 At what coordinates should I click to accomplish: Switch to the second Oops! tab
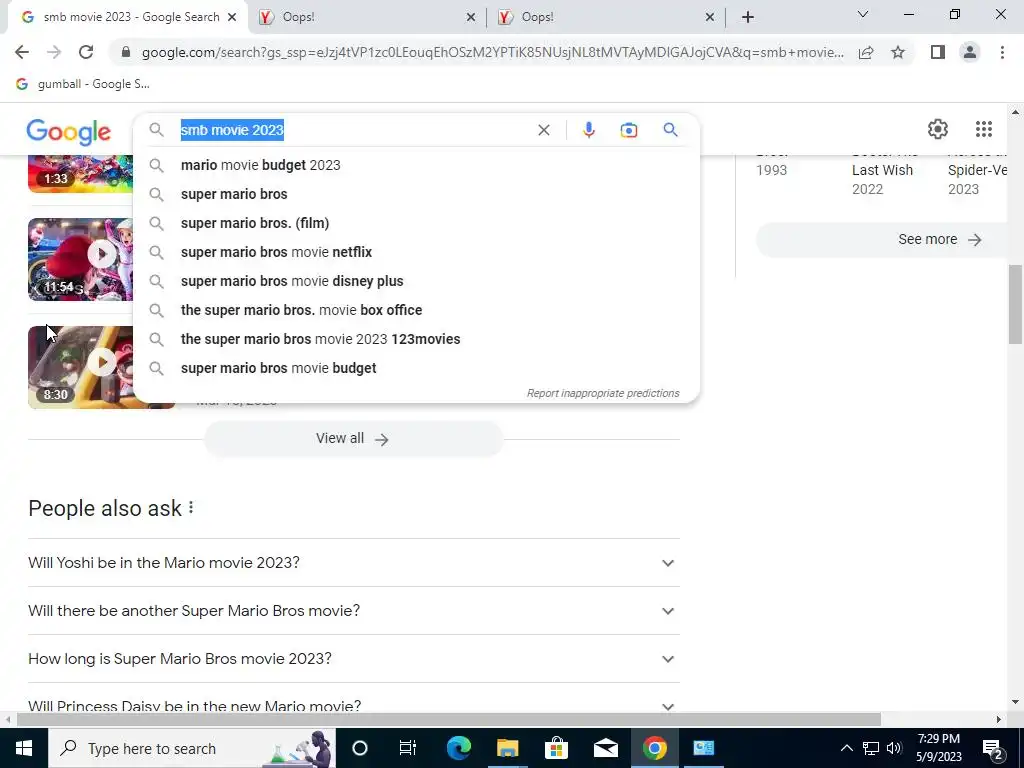click(x=605, y=17)
